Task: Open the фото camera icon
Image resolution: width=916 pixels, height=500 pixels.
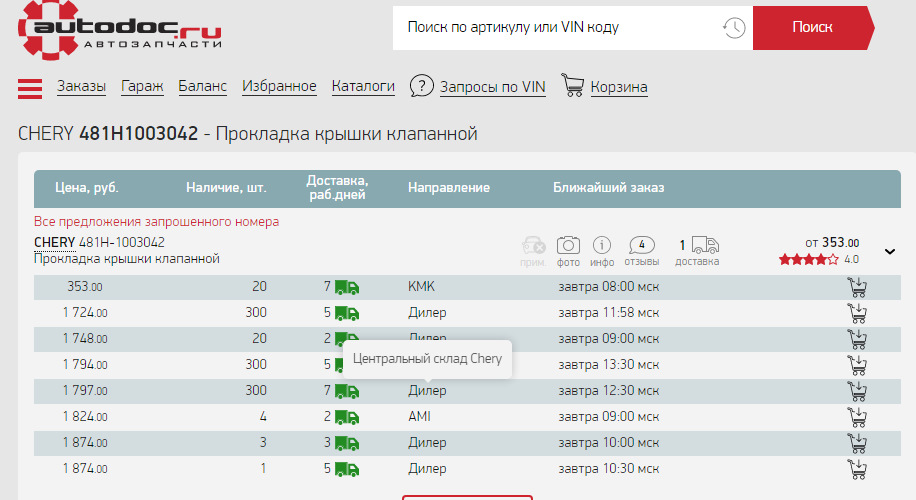Action: pyautogui.click(x=568, y=245)
